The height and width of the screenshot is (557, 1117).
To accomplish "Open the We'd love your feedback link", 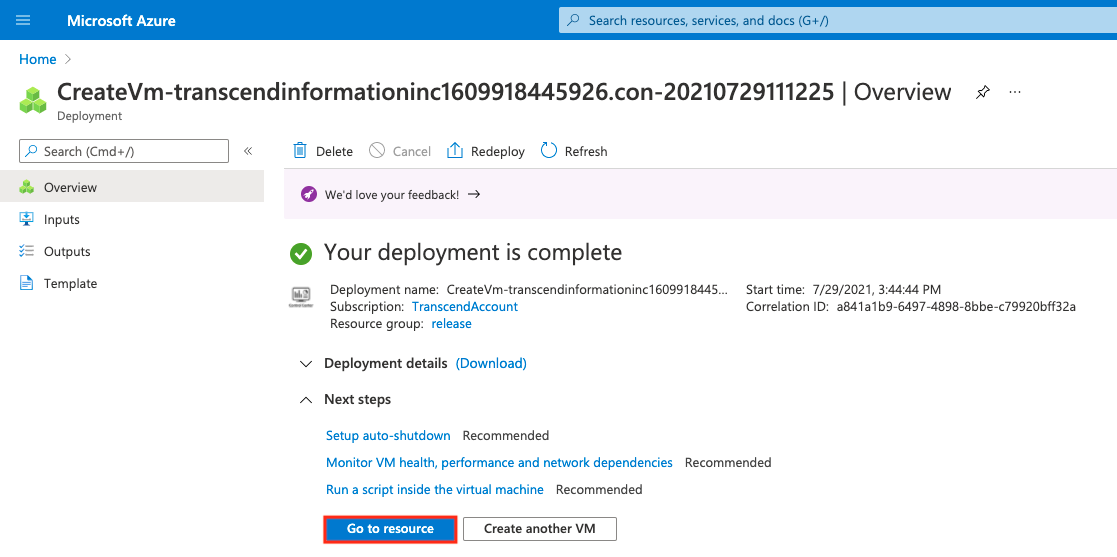I will pos(392,194).
